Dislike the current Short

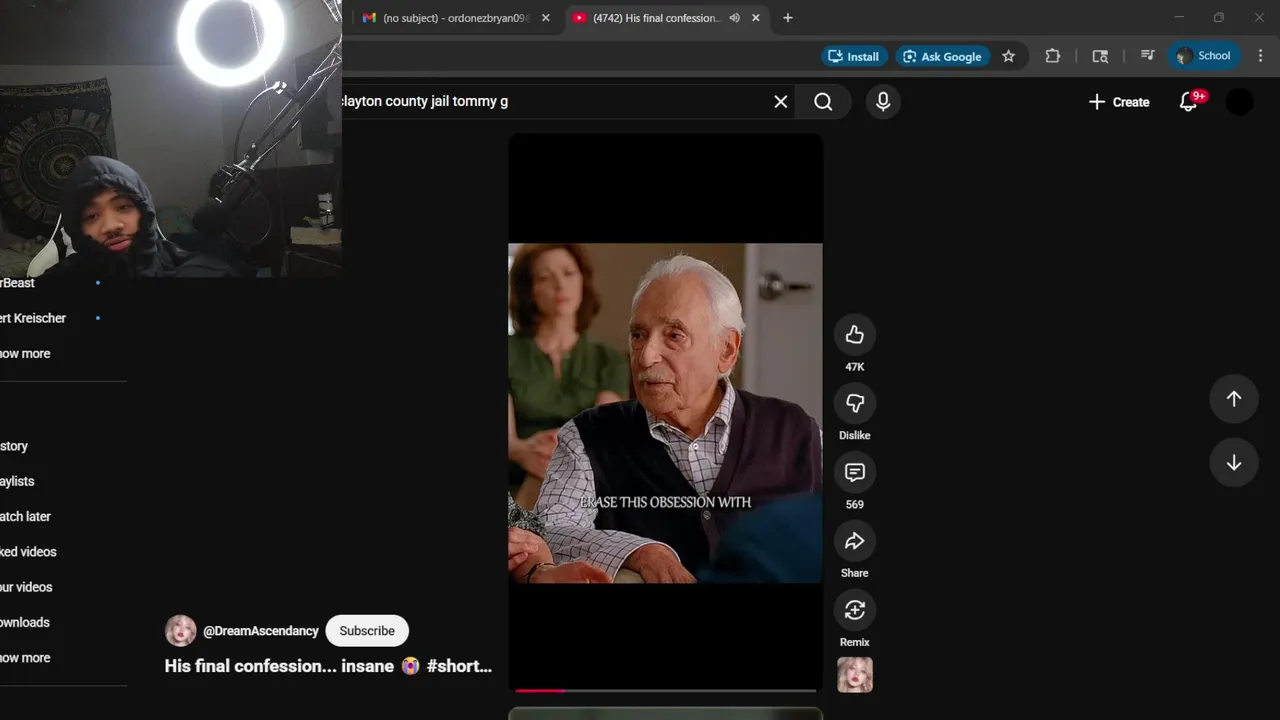click(x=854, y=403)
